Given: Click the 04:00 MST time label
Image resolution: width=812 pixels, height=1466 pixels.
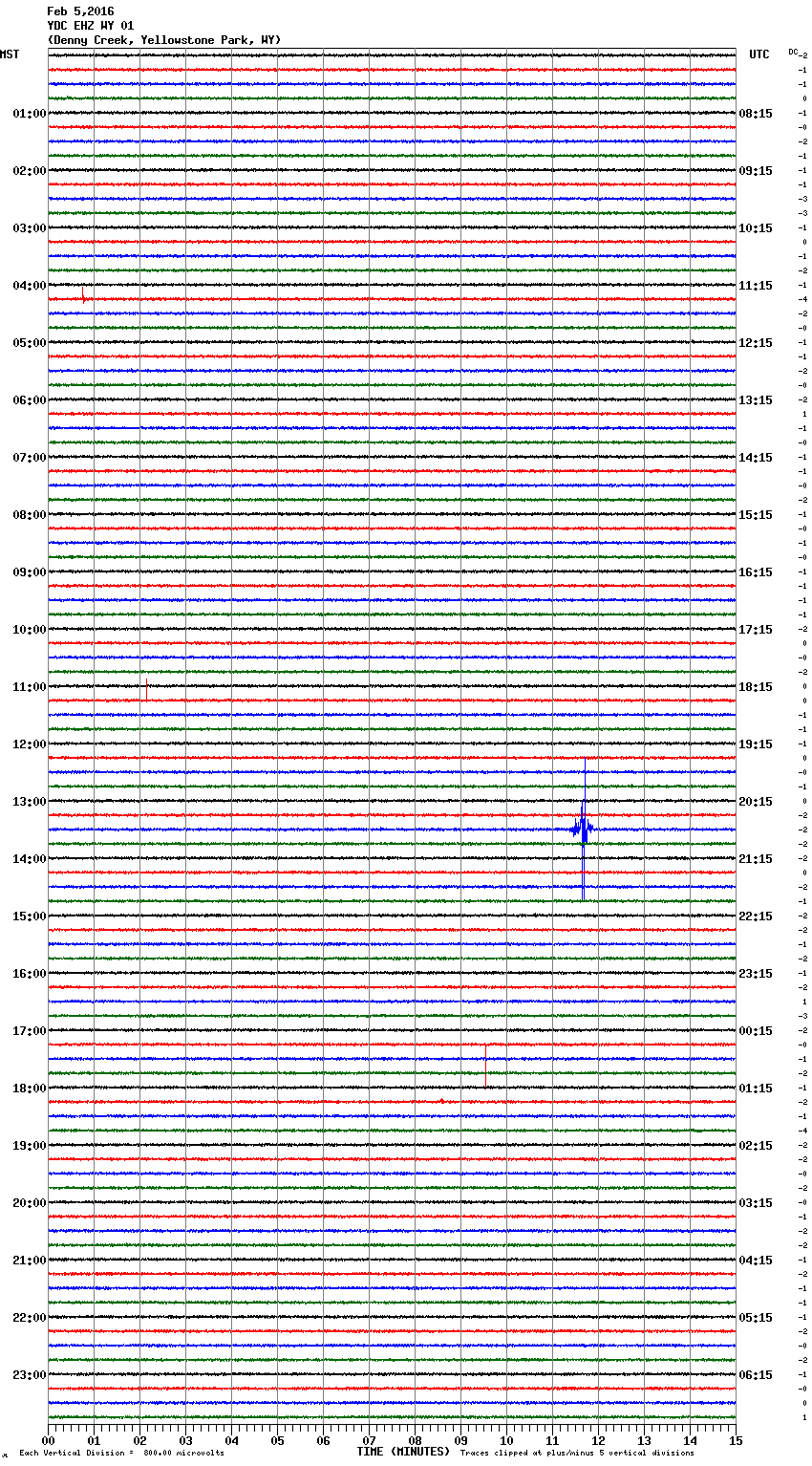Looking at the screenshot, I should 30,286.
